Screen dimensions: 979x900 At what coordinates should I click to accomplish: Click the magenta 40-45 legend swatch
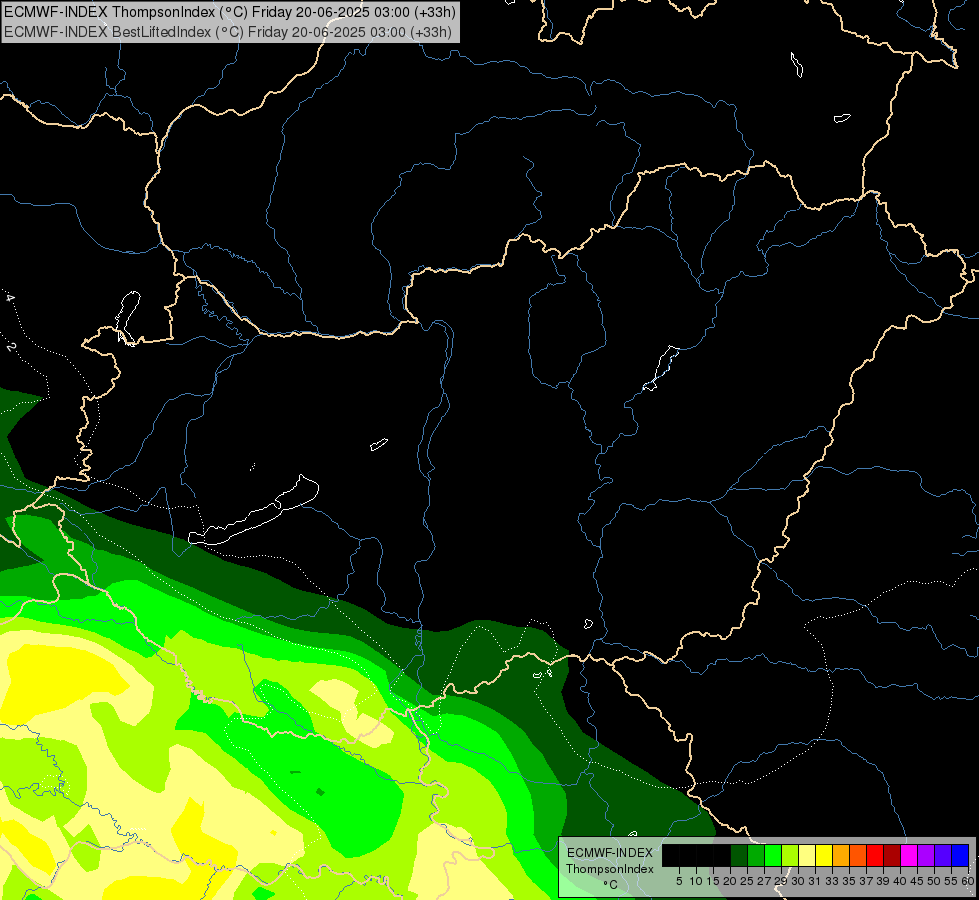[909, 855]
